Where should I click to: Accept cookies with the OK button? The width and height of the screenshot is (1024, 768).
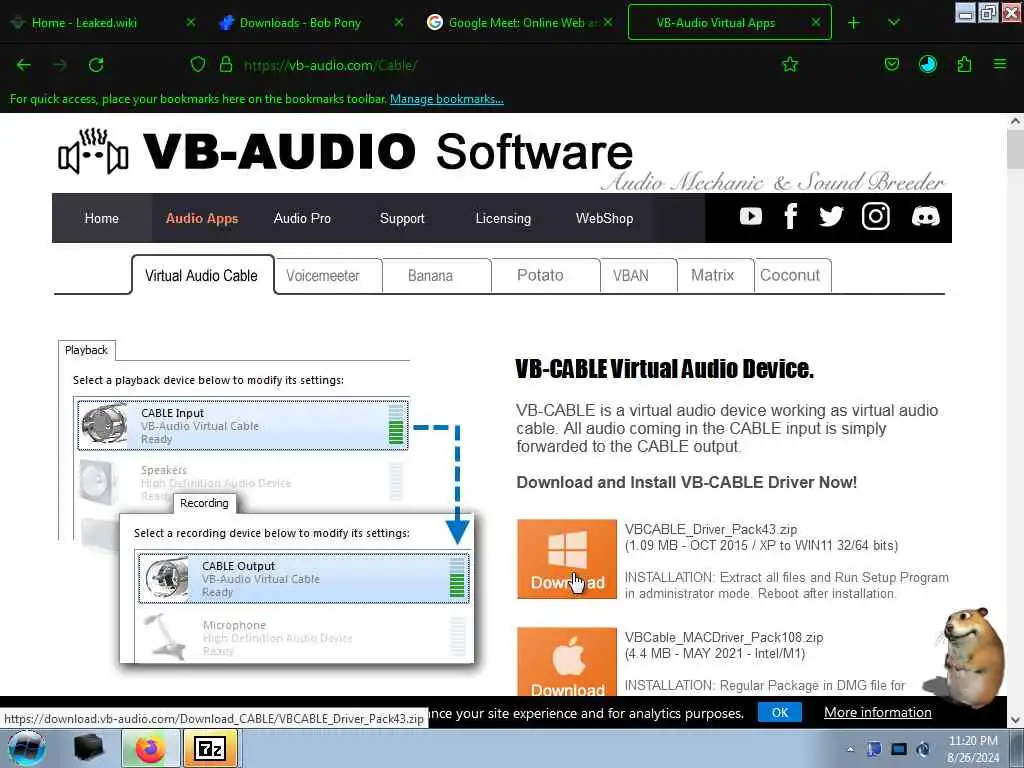pos(780,712)
